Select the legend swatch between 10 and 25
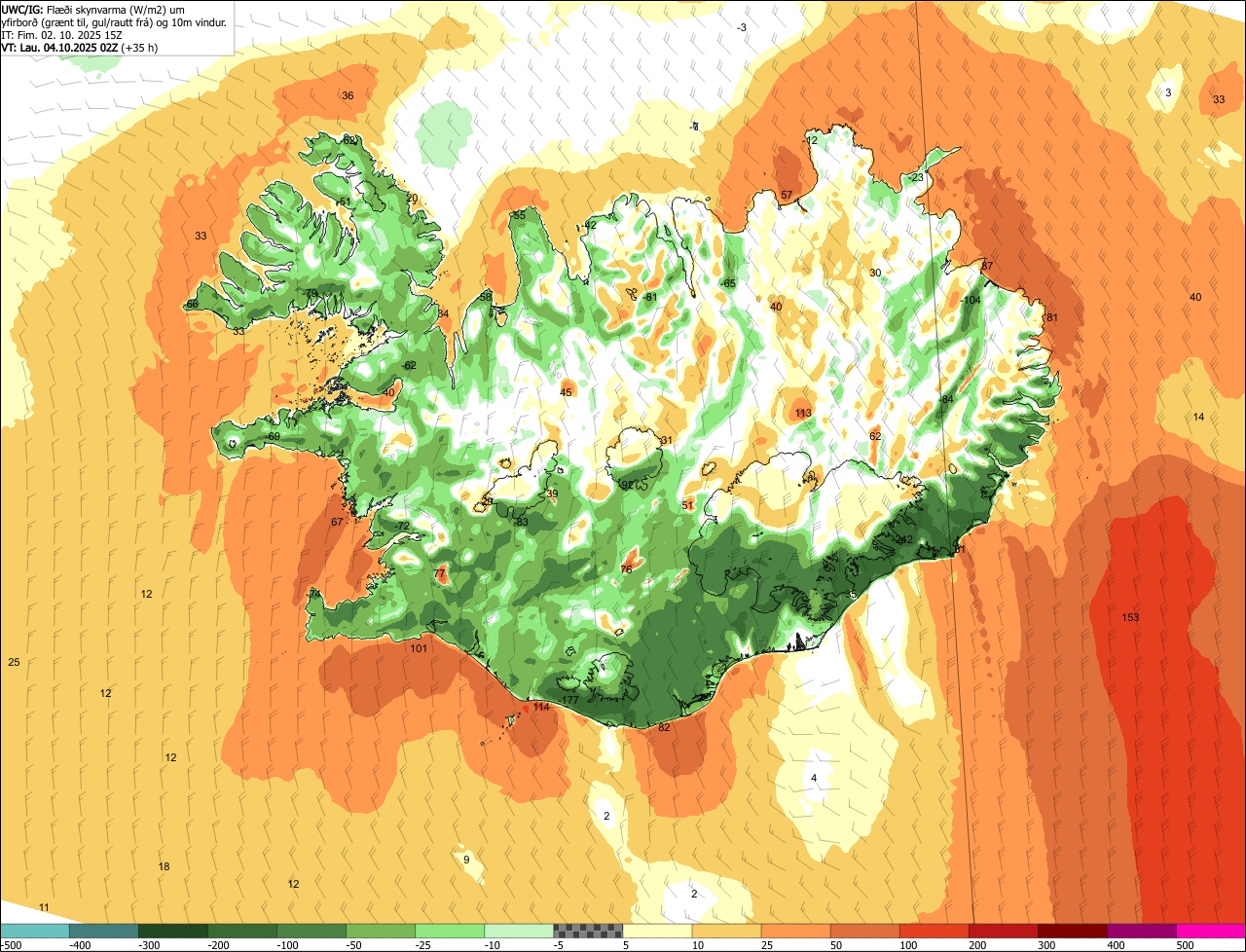This screenshot has width=1246, height=952. [726, 931]
